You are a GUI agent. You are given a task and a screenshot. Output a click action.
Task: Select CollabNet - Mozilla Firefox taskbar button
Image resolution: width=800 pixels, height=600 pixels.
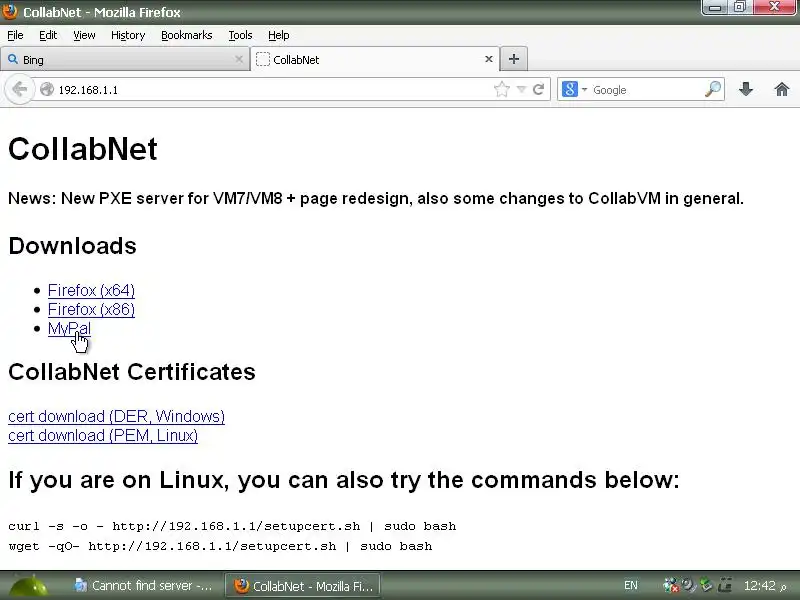click(303, 586)
